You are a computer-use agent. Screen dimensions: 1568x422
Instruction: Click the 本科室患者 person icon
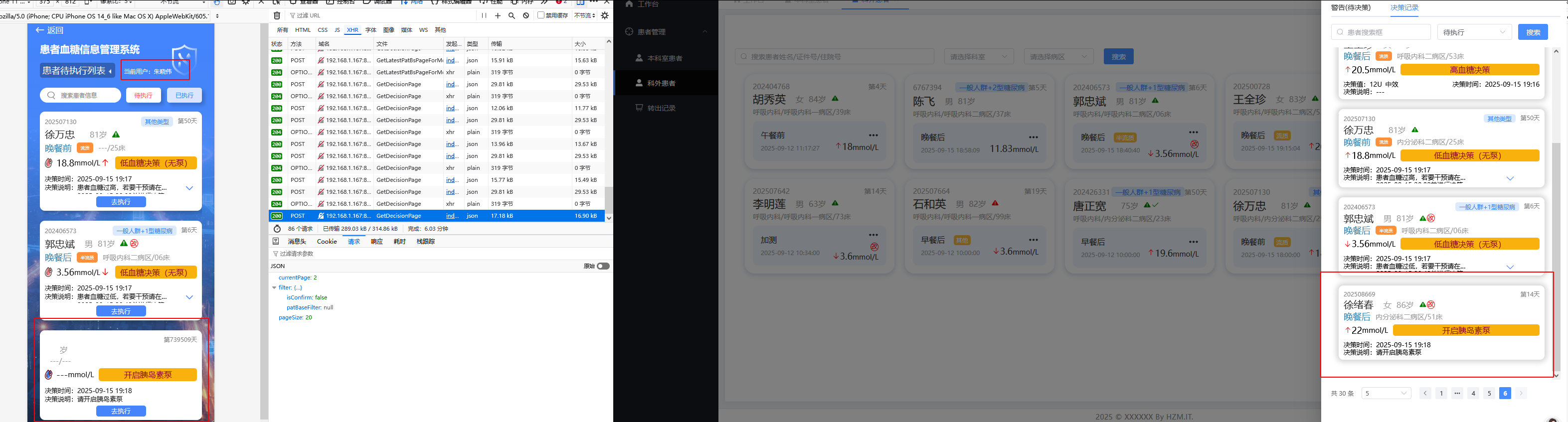[x=639, y=58]
